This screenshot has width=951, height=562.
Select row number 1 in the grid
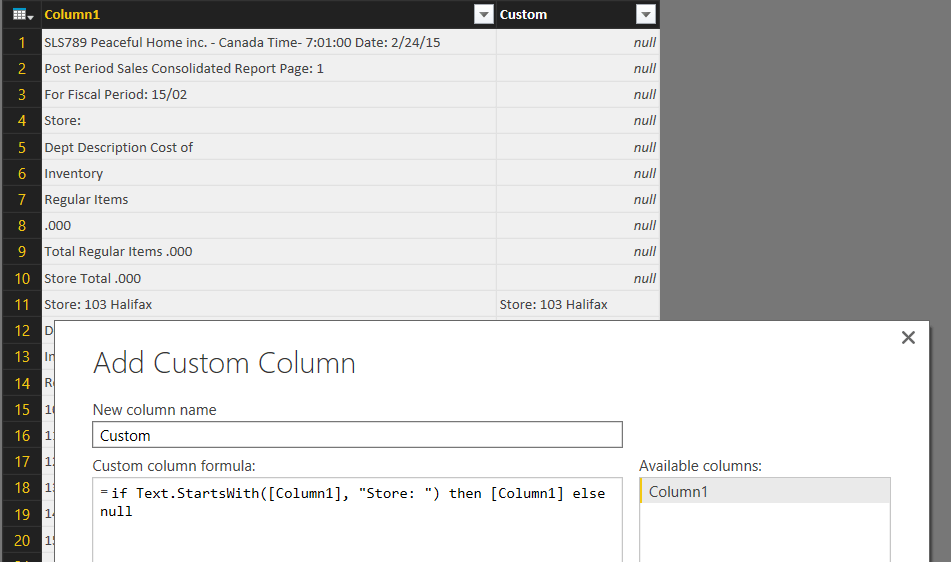pos(21,42)
